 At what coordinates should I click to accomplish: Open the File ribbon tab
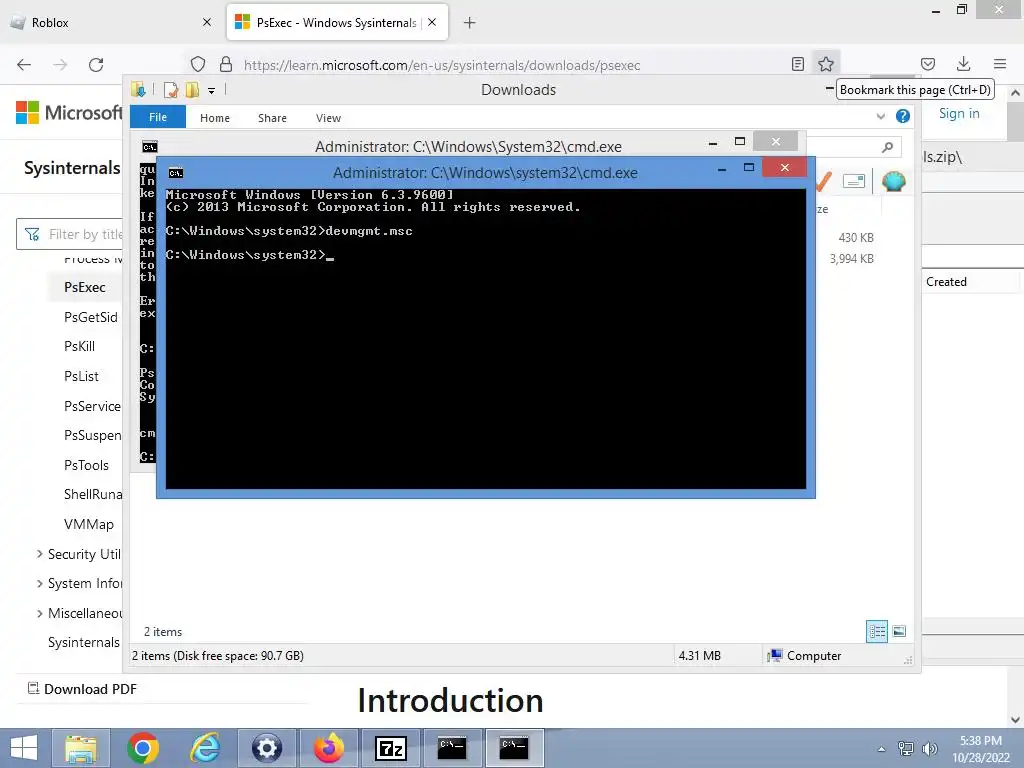point(158,117)
